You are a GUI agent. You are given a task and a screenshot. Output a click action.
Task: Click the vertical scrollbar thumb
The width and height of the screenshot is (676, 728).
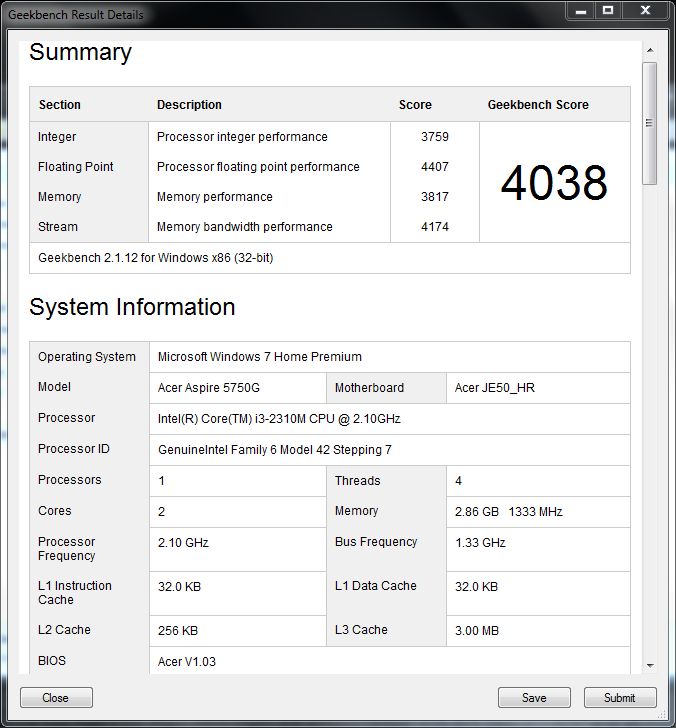(x=650, y=123)
